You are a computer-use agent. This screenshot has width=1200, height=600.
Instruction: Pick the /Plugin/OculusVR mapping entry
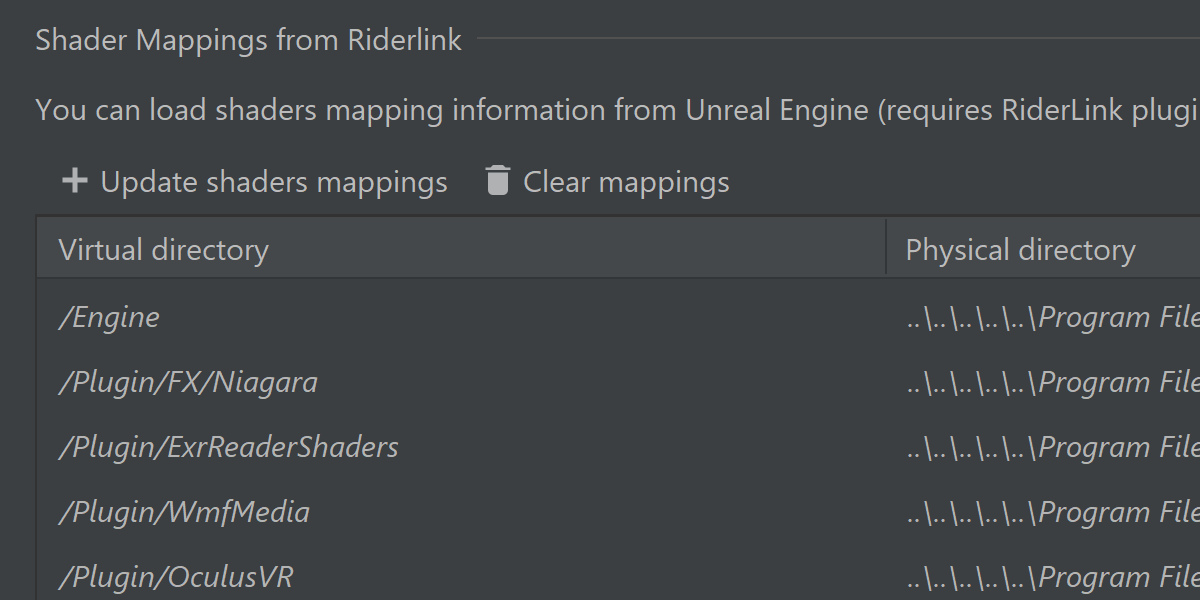click(x=176, y=577)
